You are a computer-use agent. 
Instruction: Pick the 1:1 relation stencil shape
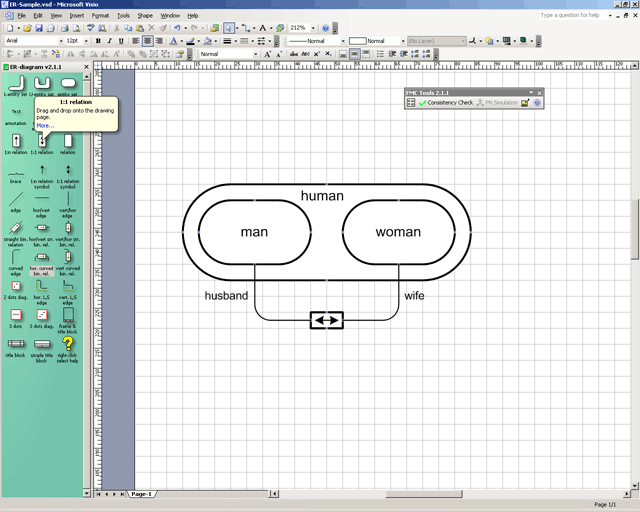tap(42, 141)
